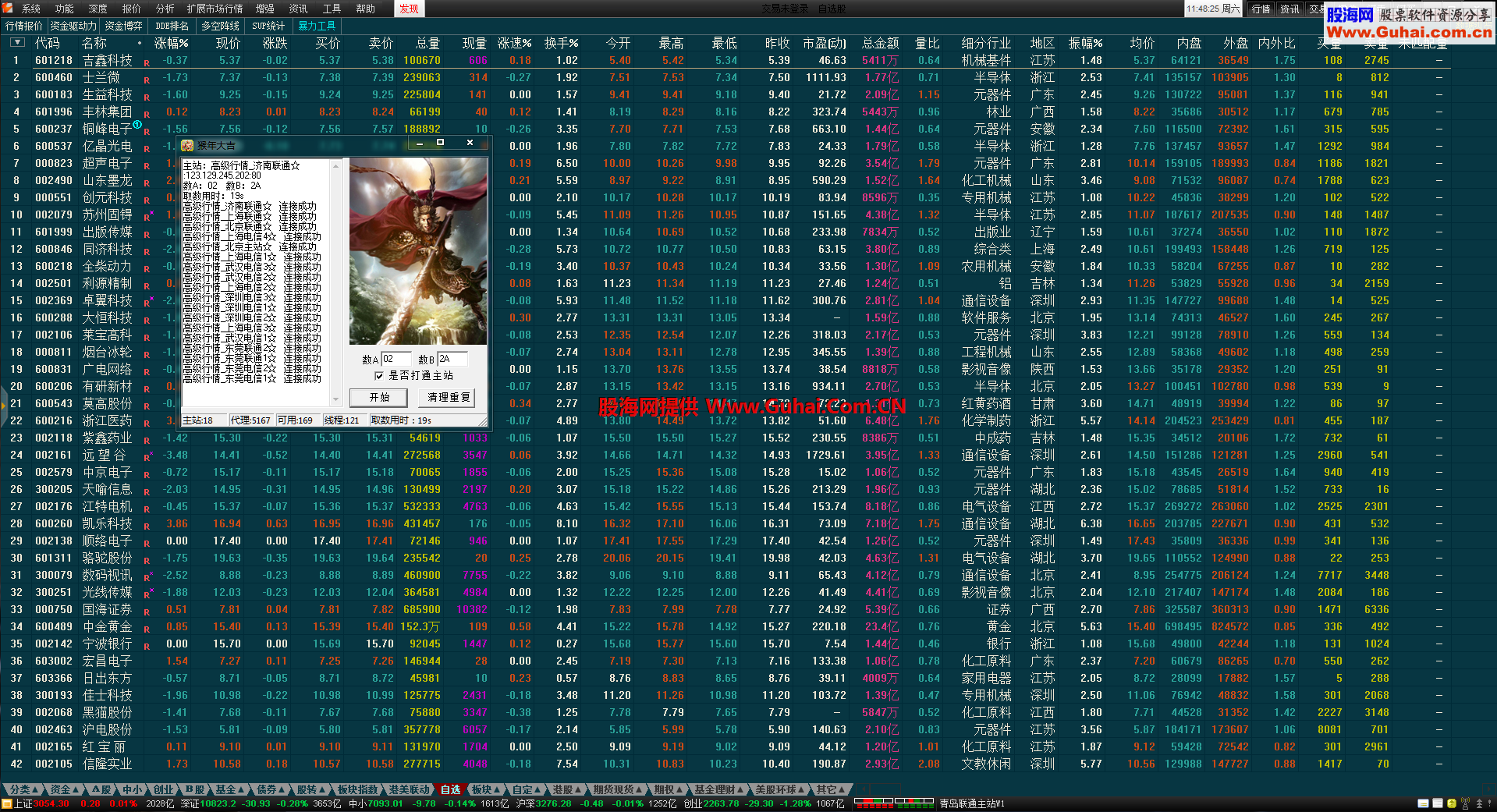Click the yellow round icon in the status bar tray
The height and width of the screenshot is (812, 1497).
[1452, 803]
